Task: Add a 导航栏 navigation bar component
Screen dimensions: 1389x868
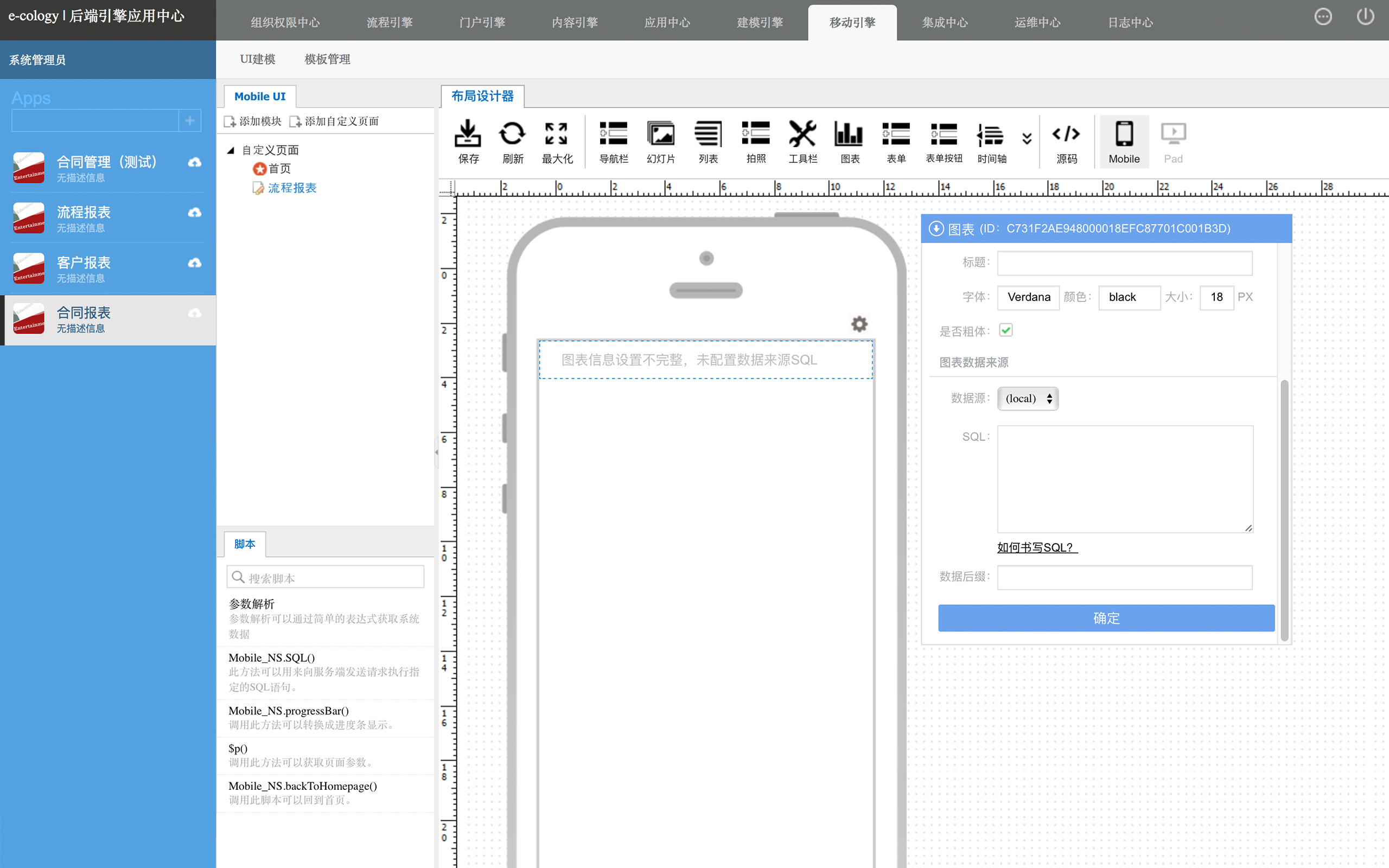Action: (x=614, y=141)
